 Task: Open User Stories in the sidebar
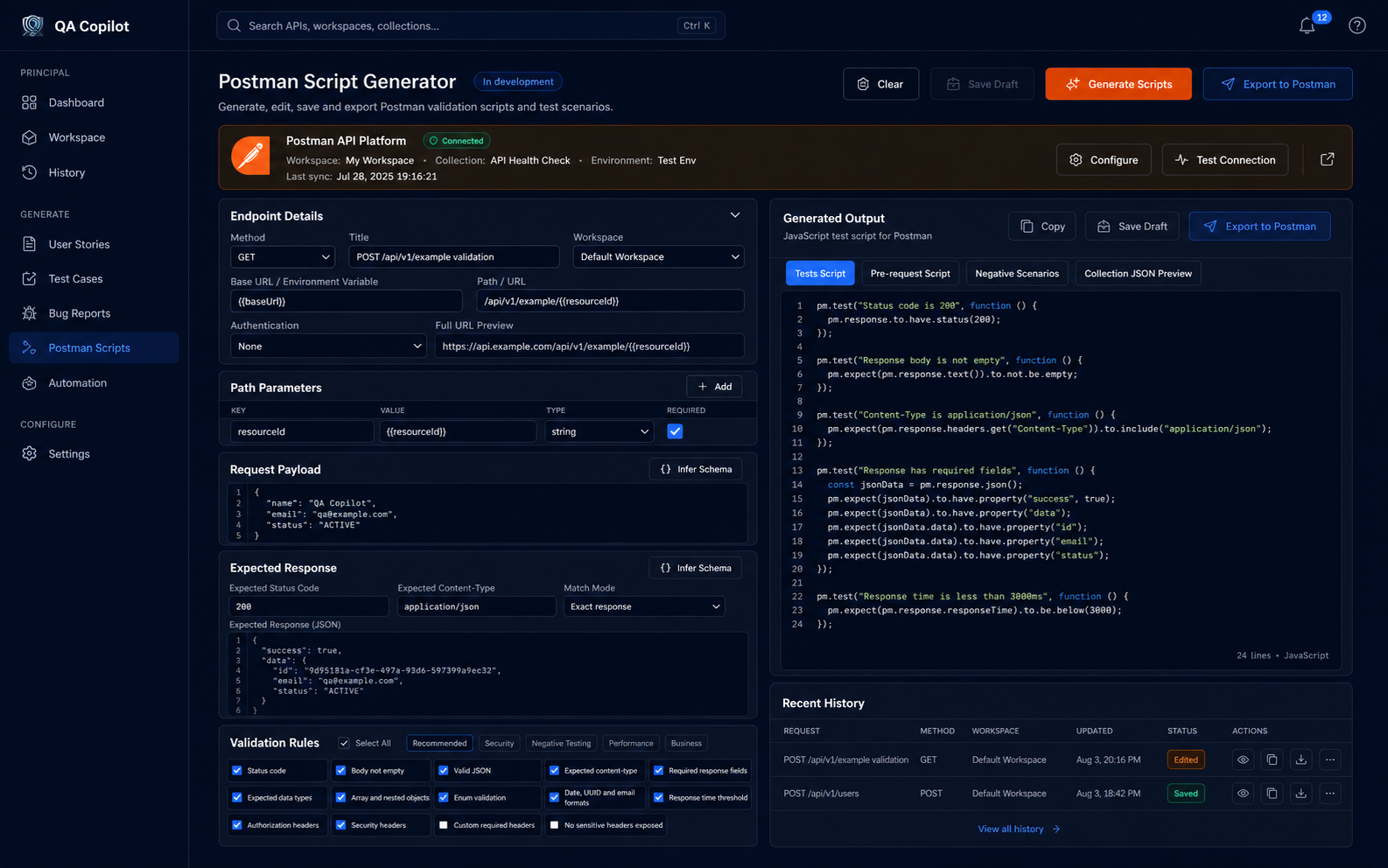tap(94, 244)
